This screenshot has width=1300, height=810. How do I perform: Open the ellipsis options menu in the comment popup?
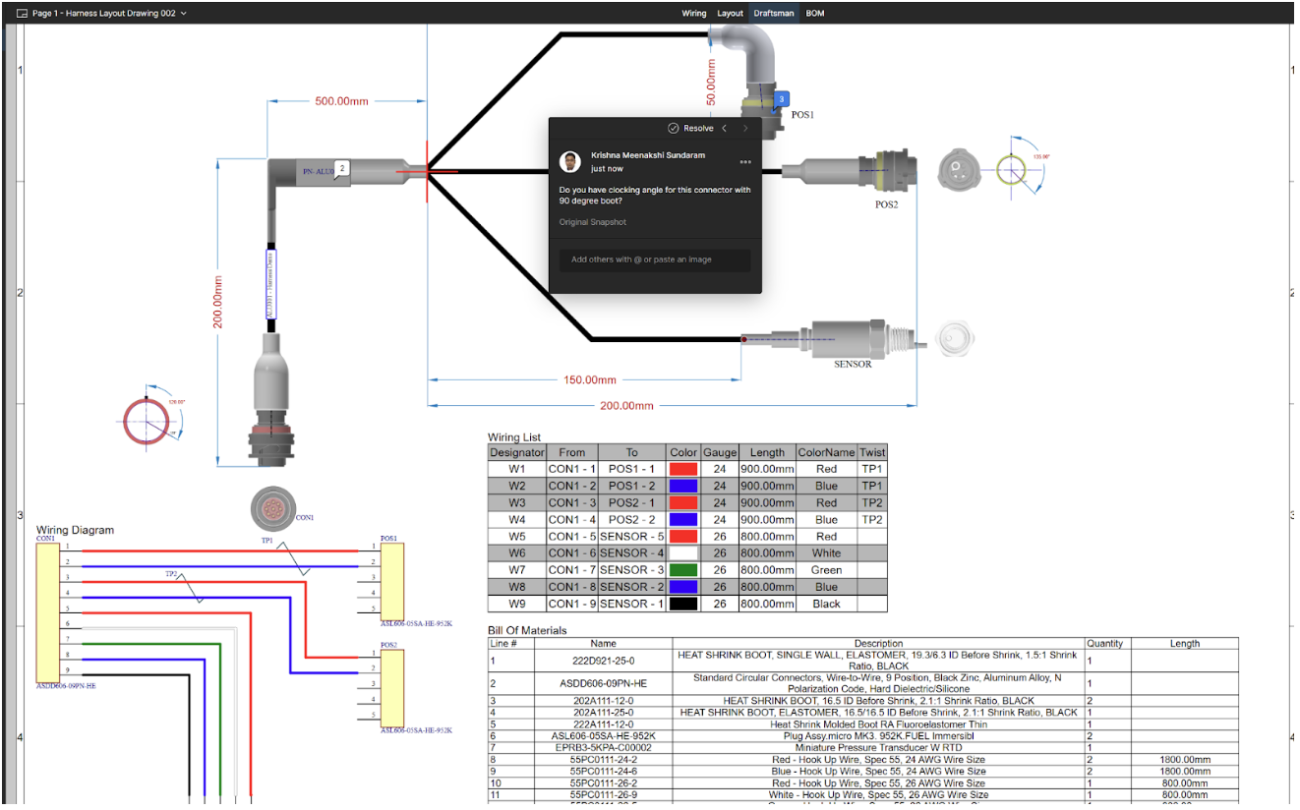point(745,162)
